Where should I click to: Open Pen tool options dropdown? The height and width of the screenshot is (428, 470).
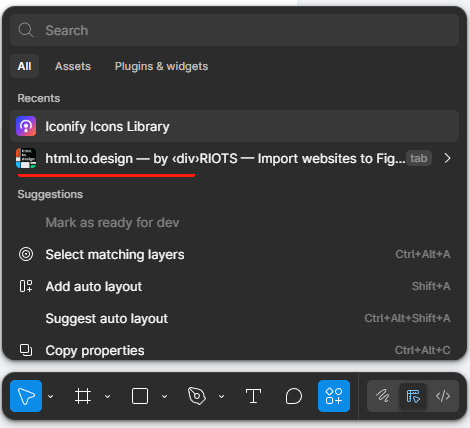221,396
